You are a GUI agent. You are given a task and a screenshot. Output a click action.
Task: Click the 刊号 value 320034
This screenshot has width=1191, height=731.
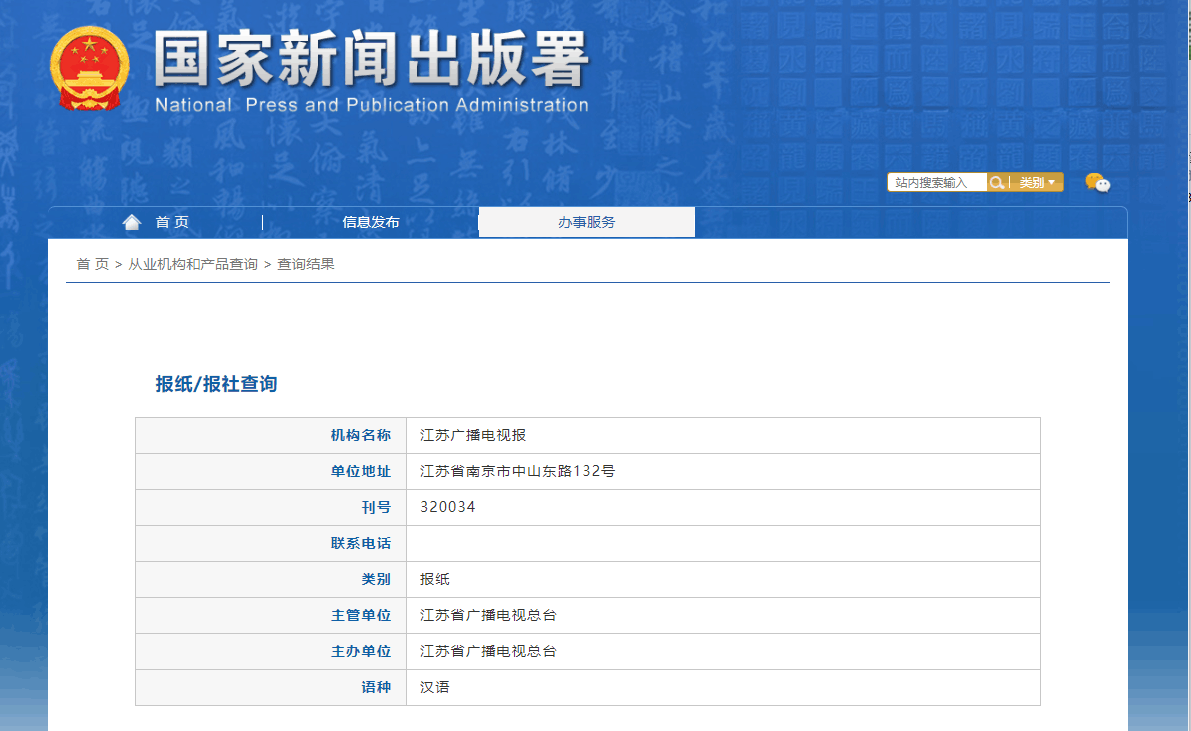tap(448, 507)
